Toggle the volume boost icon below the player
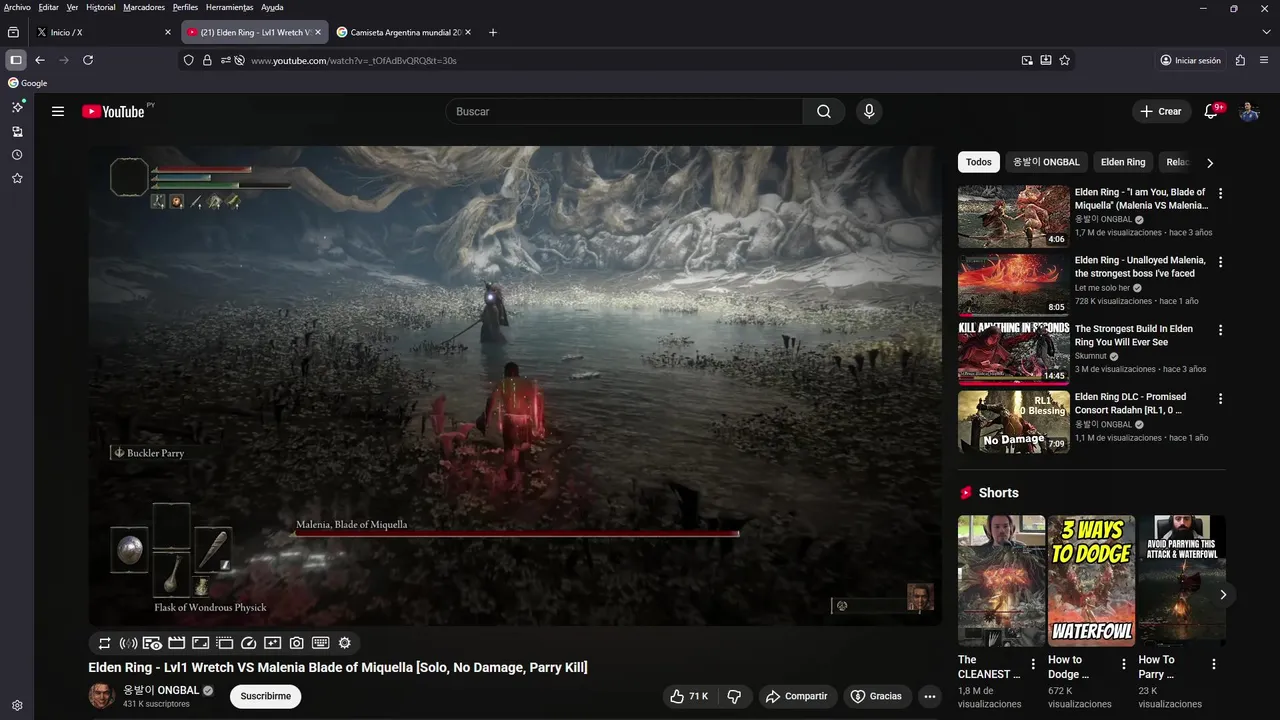 tap(128, 643)
